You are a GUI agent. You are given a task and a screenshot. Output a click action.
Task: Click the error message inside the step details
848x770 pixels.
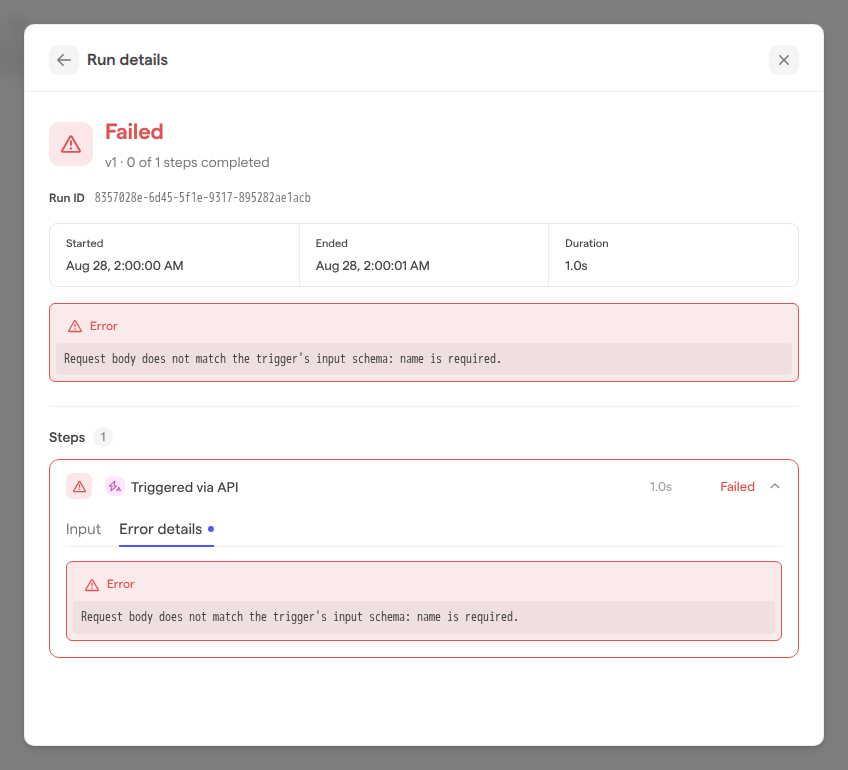pos(300,617)
